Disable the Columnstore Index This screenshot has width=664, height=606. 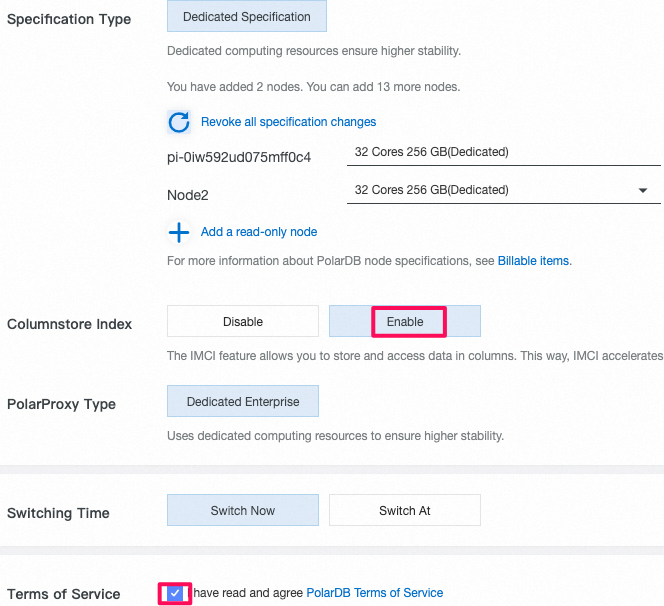point(243,321)
